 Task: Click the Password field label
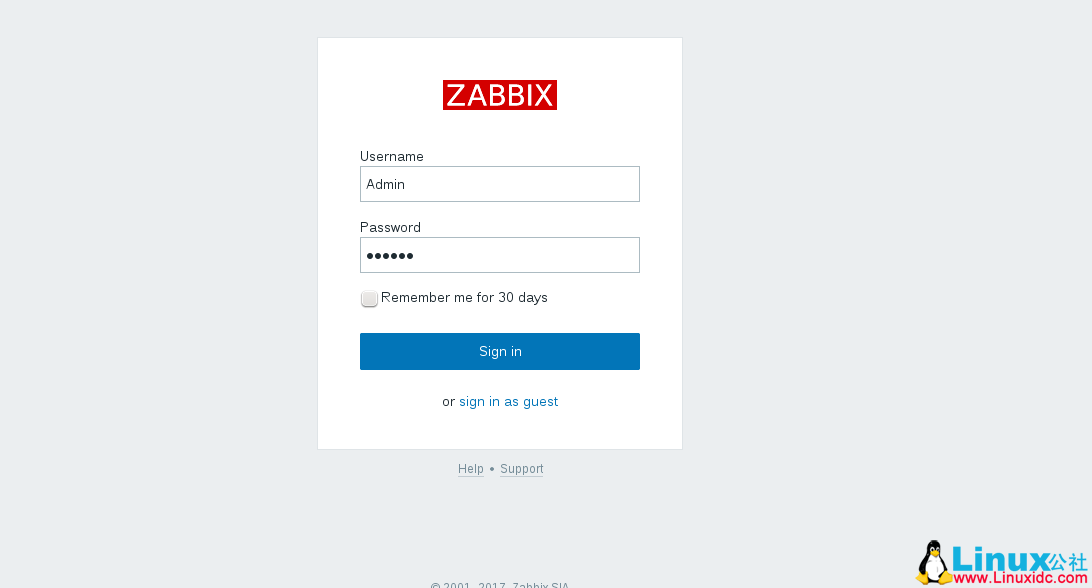[x=390, y=227]
